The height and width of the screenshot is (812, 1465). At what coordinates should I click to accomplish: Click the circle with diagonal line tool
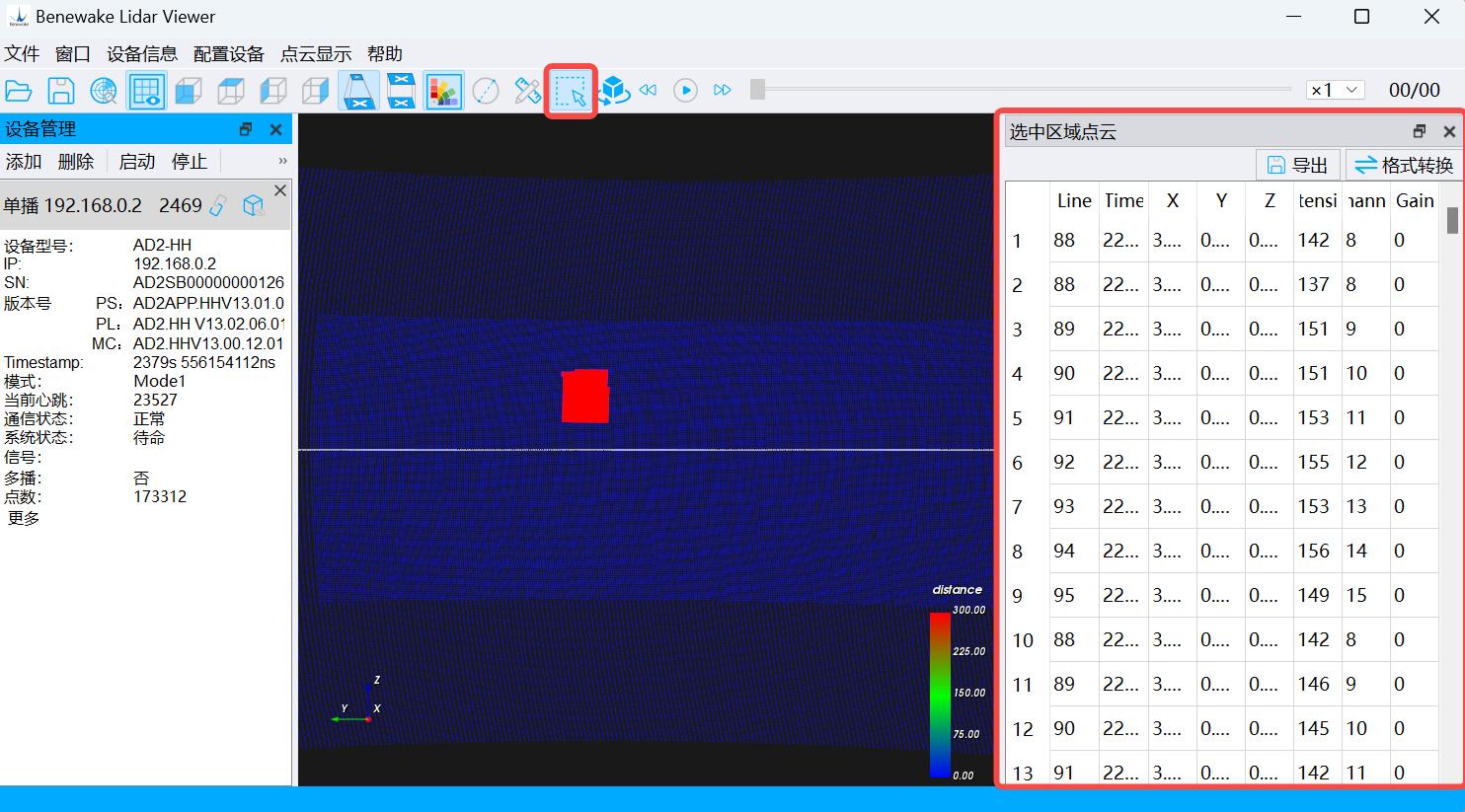pos(486,91)
